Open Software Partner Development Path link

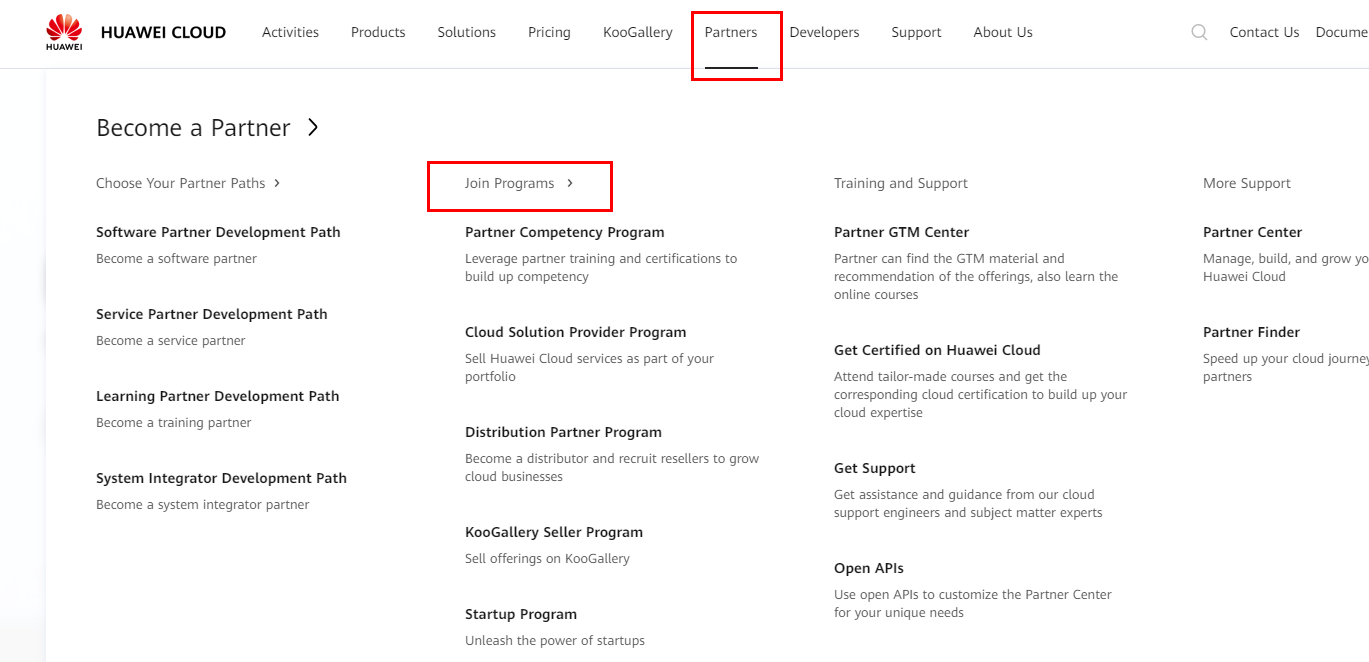pyautogui.click(x=218, y=232)
